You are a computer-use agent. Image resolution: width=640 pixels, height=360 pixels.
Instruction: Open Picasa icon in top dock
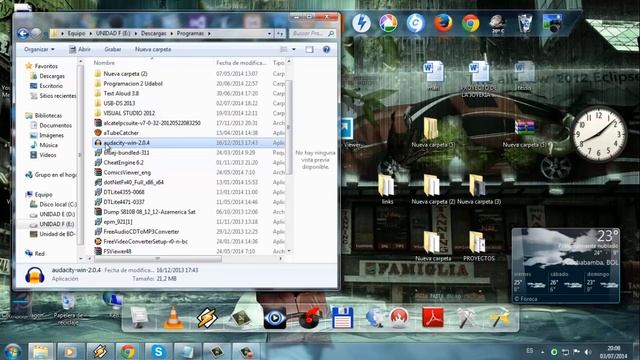pyautogui.click(x=388, y=23)
